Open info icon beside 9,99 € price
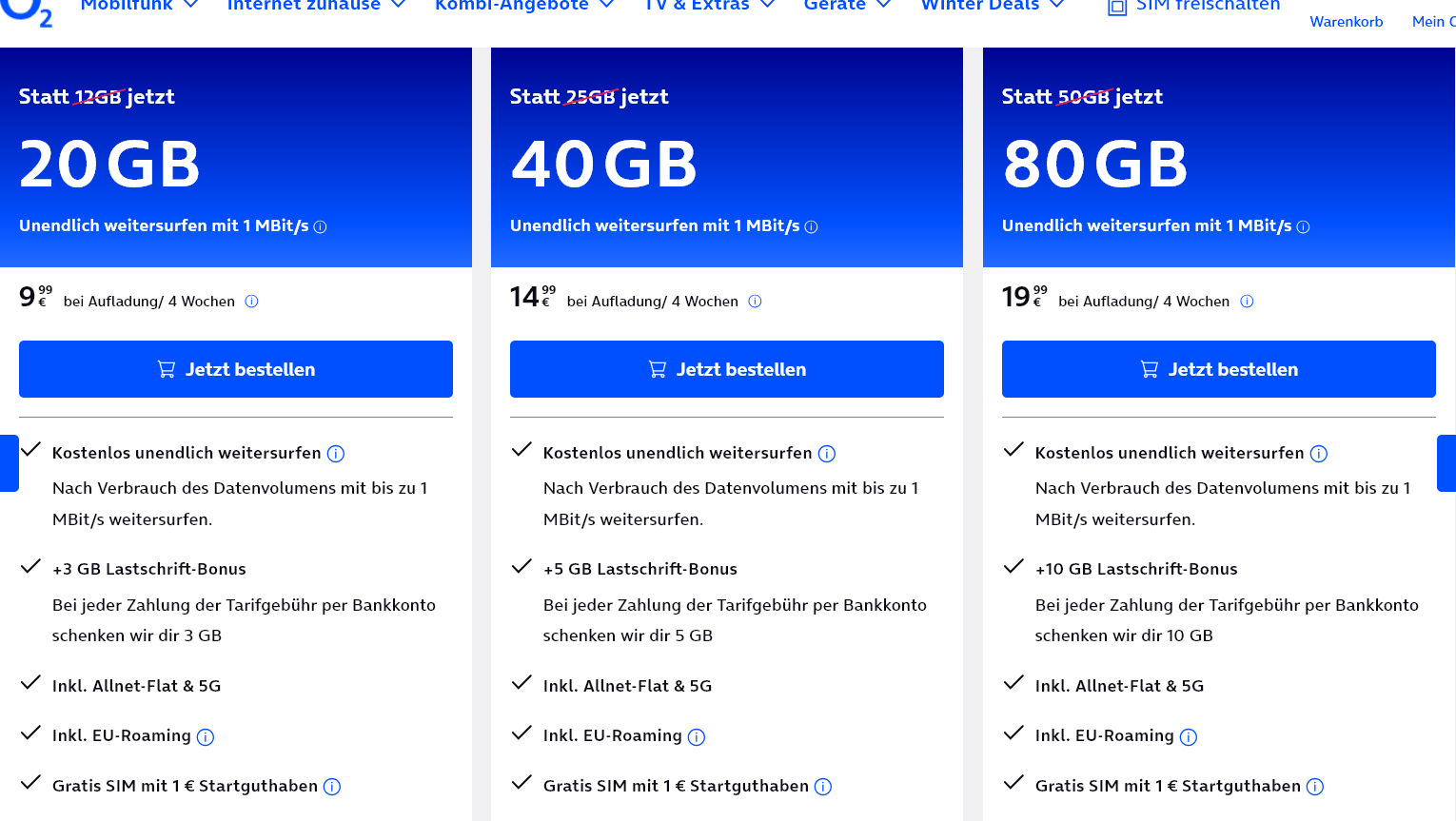This screenshot has height=821, width=1456. point(251,302)
